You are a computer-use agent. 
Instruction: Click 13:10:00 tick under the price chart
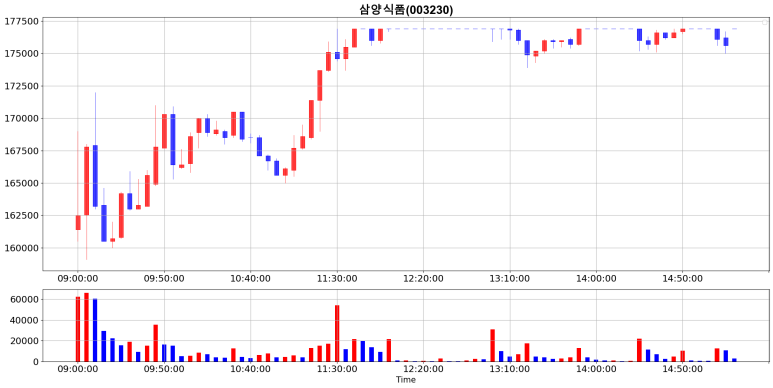509,279
